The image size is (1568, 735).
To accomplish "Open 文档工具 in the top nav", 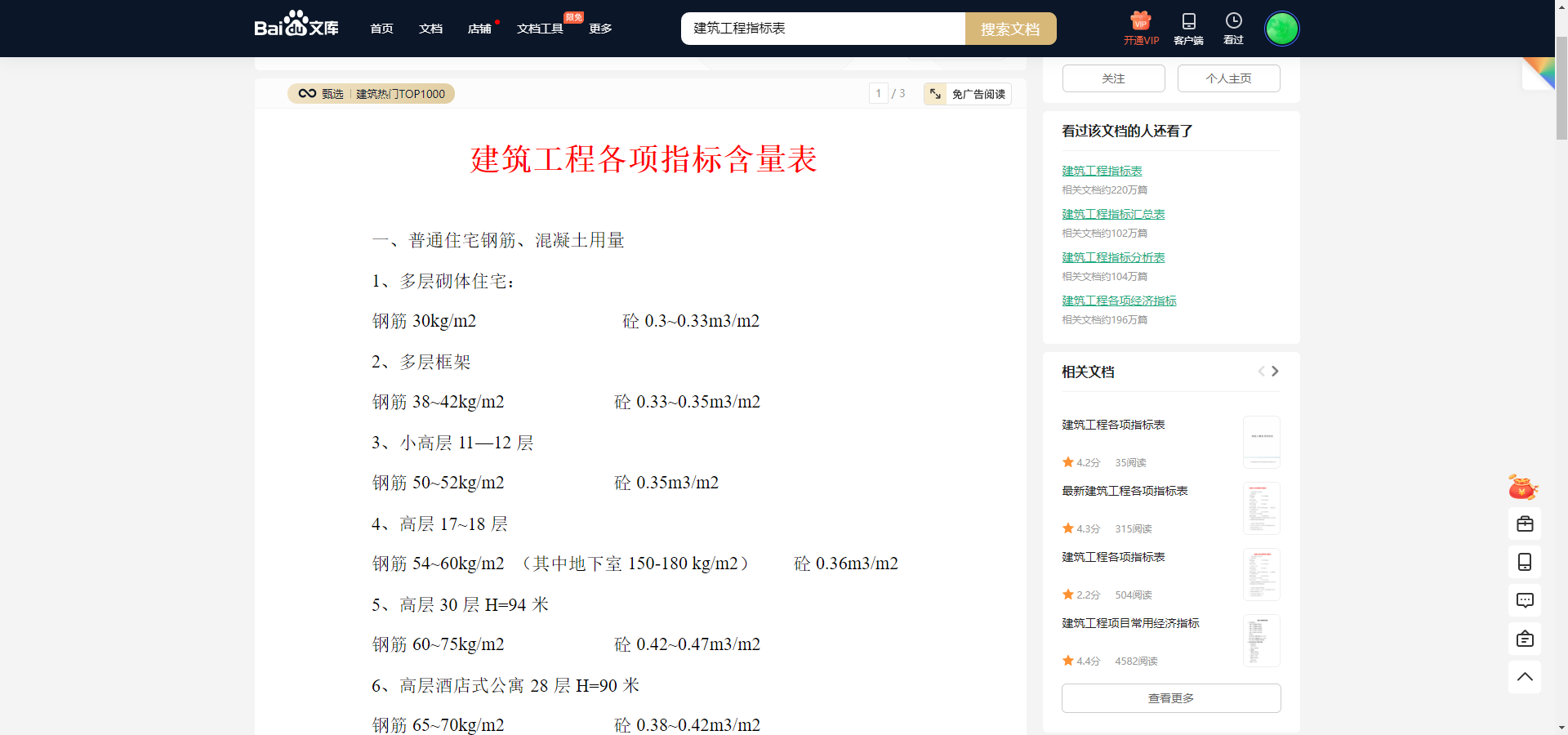I will tap(540, 29).
